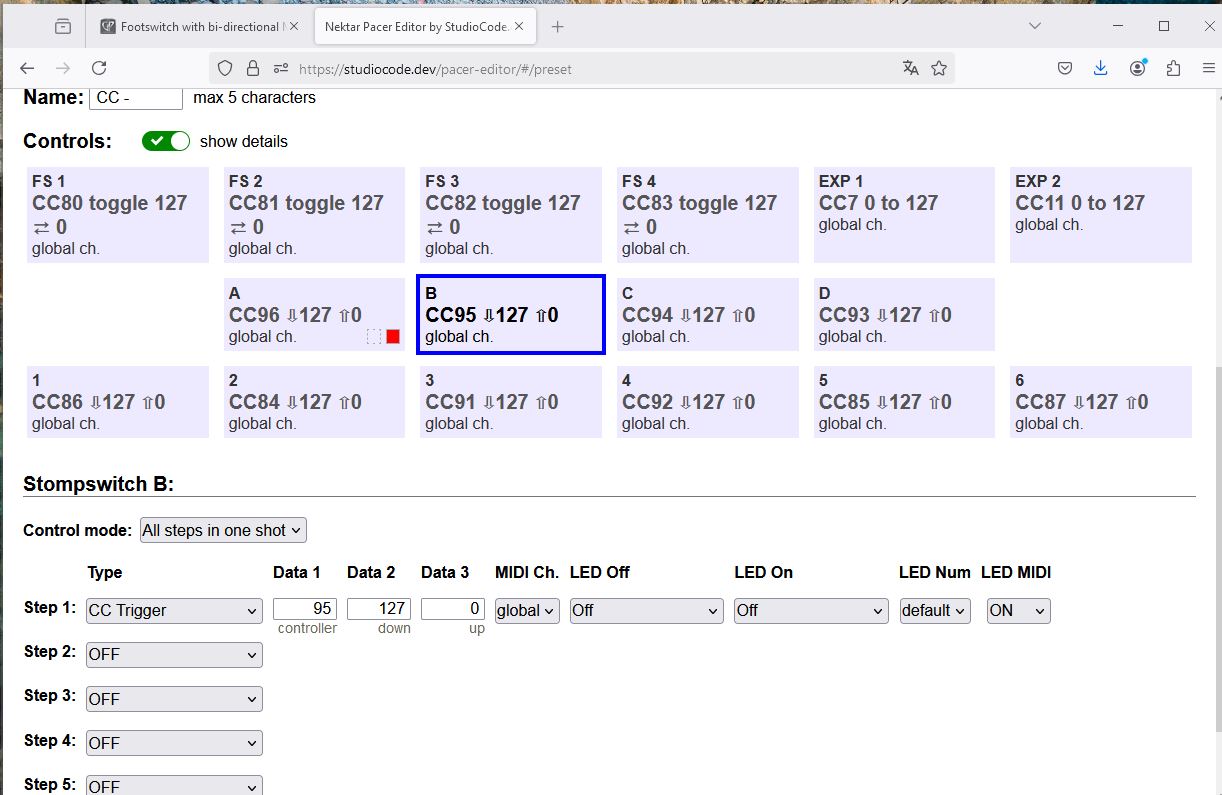Open the Control mode dropdown
The height and width of the screenshot is (795, 1222).
(223, 530)
